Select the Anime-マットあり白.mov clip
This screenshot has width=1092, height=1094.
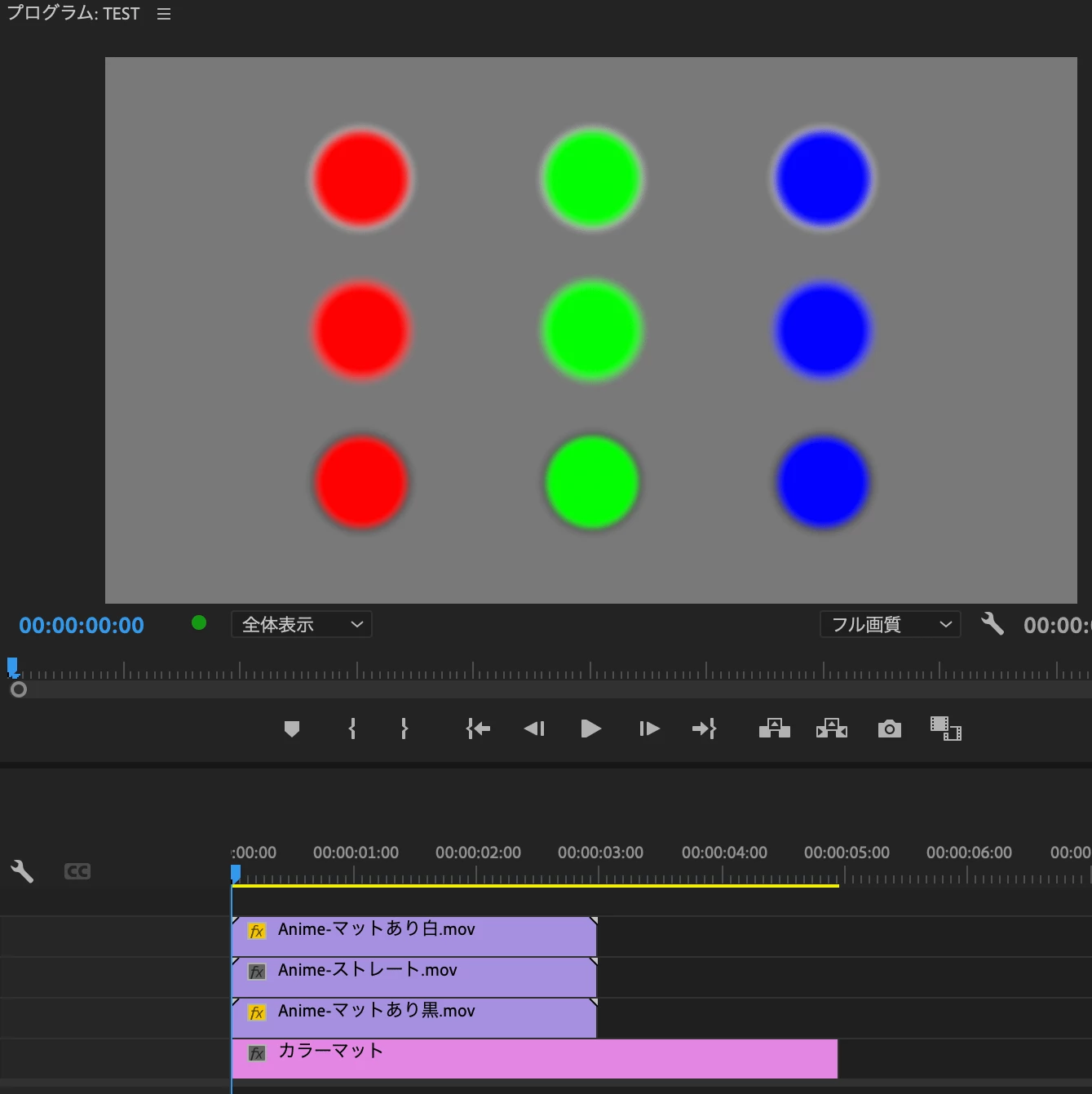[x=414, y=936]
